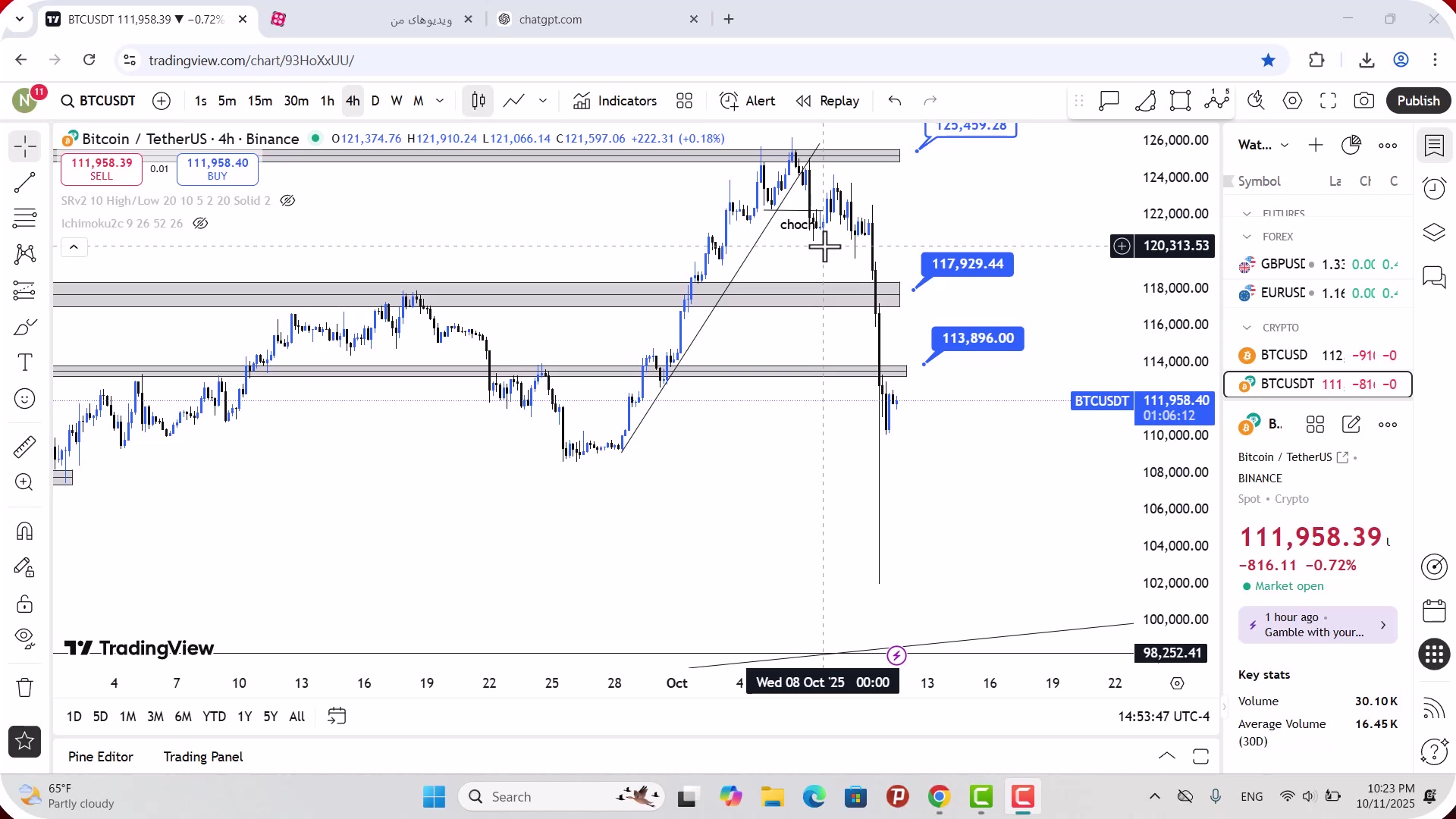Open the quick search lightbulb icon
1456x819 pixels.
click(1256, 101)
